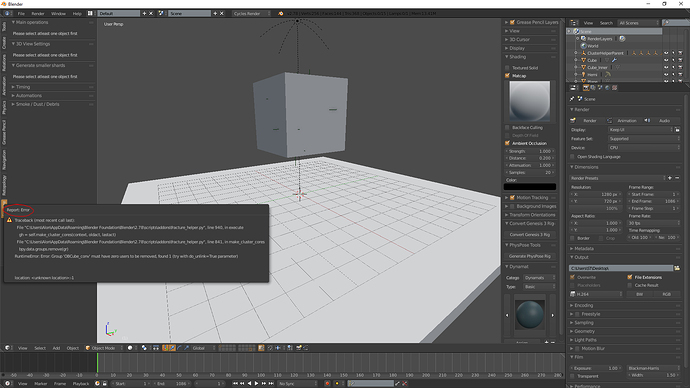Click the Animation render button

pos(624,121)
